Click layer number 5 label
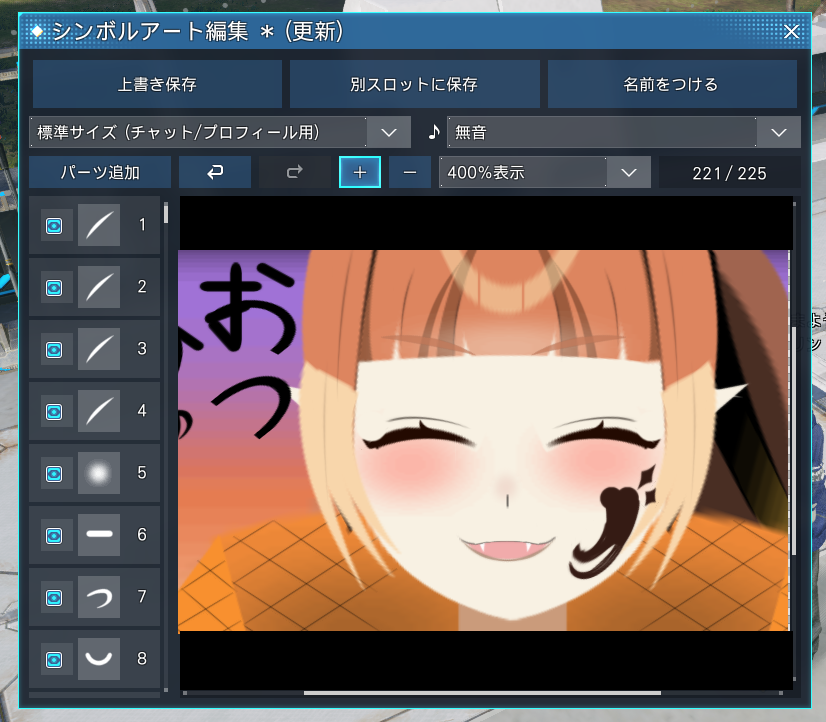Image resolution: width=826 pixels, height=722 pixels. click(142, 472)
